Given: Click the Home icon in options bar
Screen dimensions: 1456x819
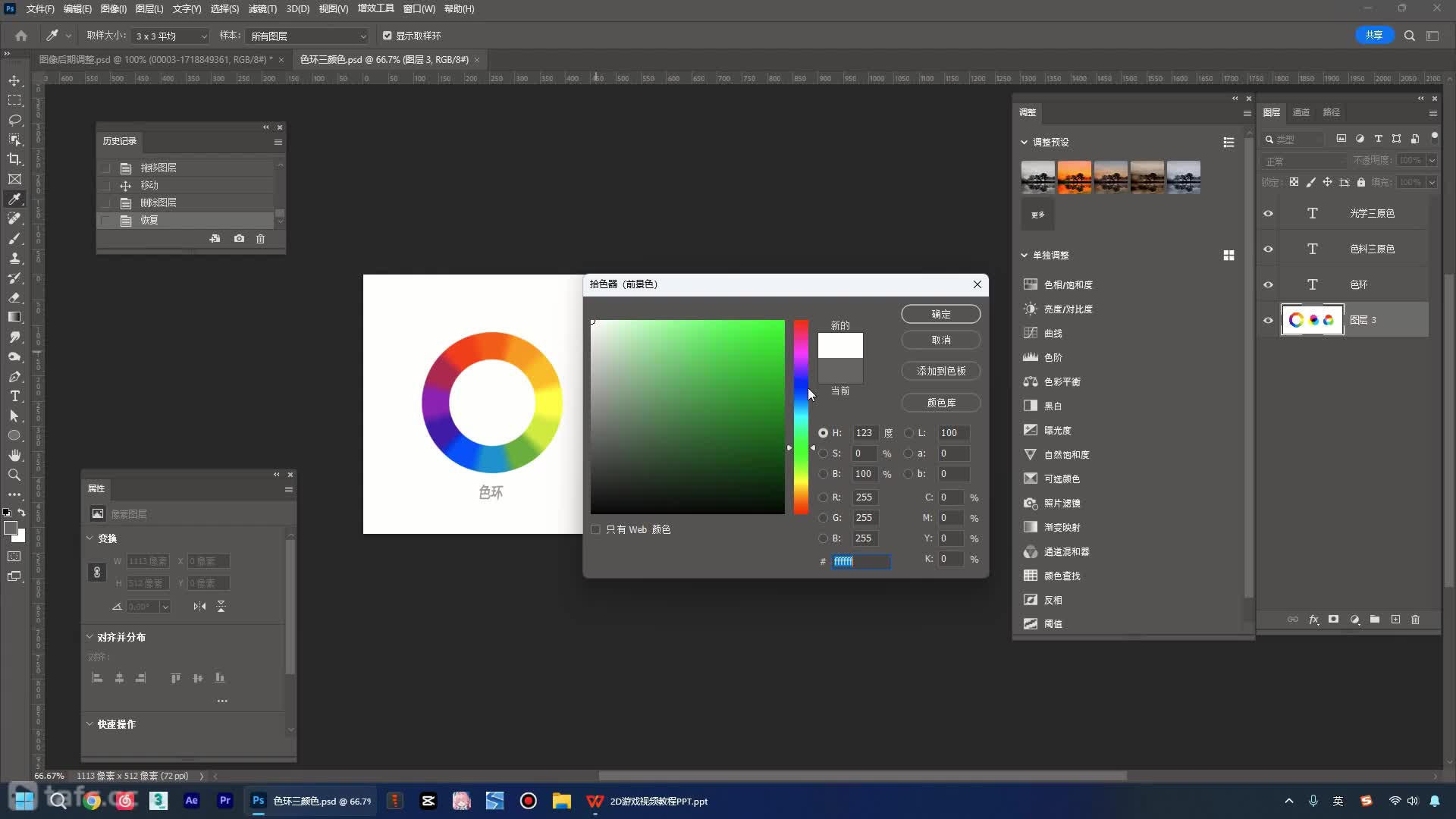Looking at the screenshot, I should [x=21, y=36].
